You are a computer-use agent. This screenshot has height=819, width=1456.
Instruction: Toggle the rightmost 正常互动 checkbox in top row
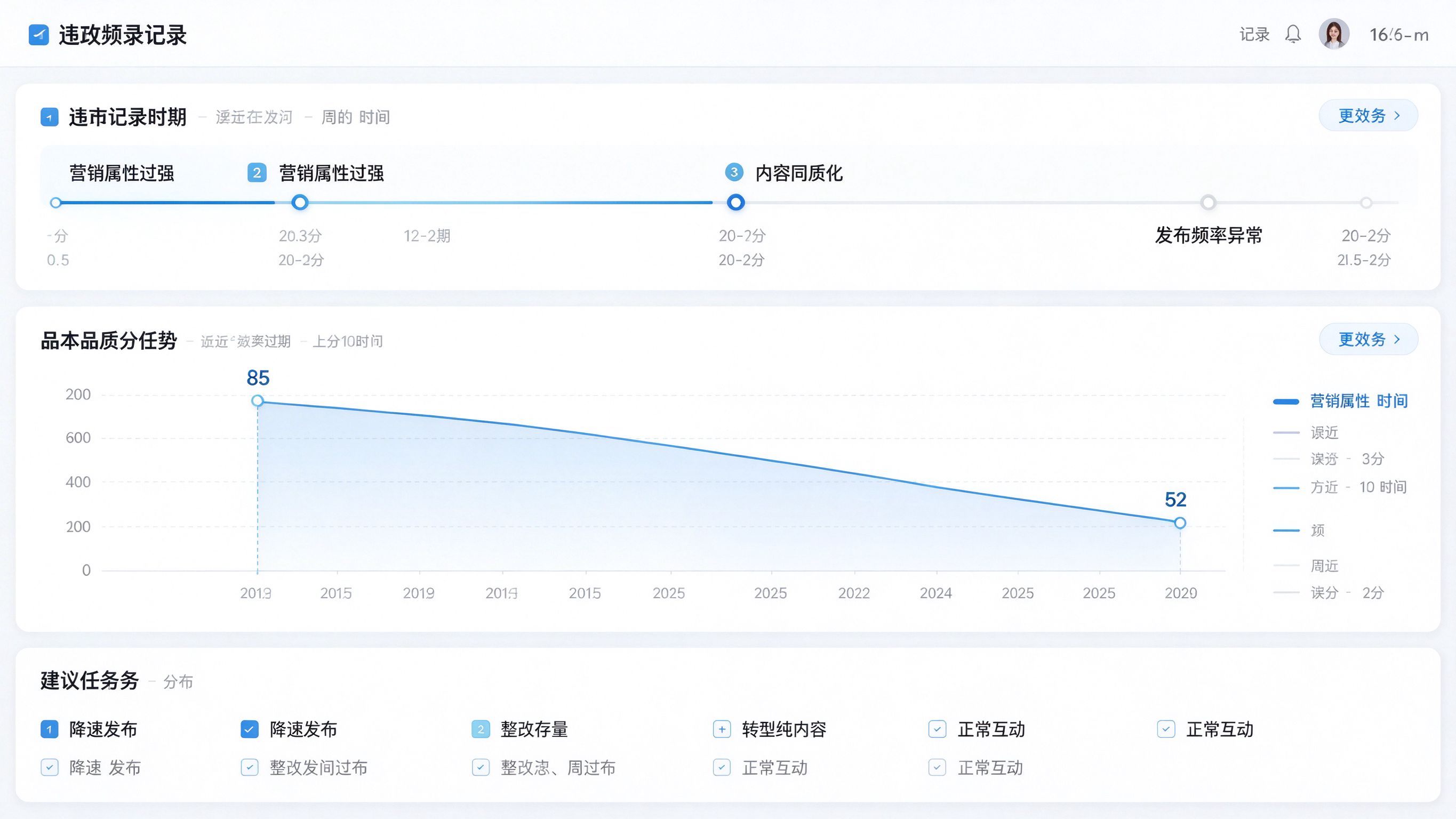pos(1166,729)
